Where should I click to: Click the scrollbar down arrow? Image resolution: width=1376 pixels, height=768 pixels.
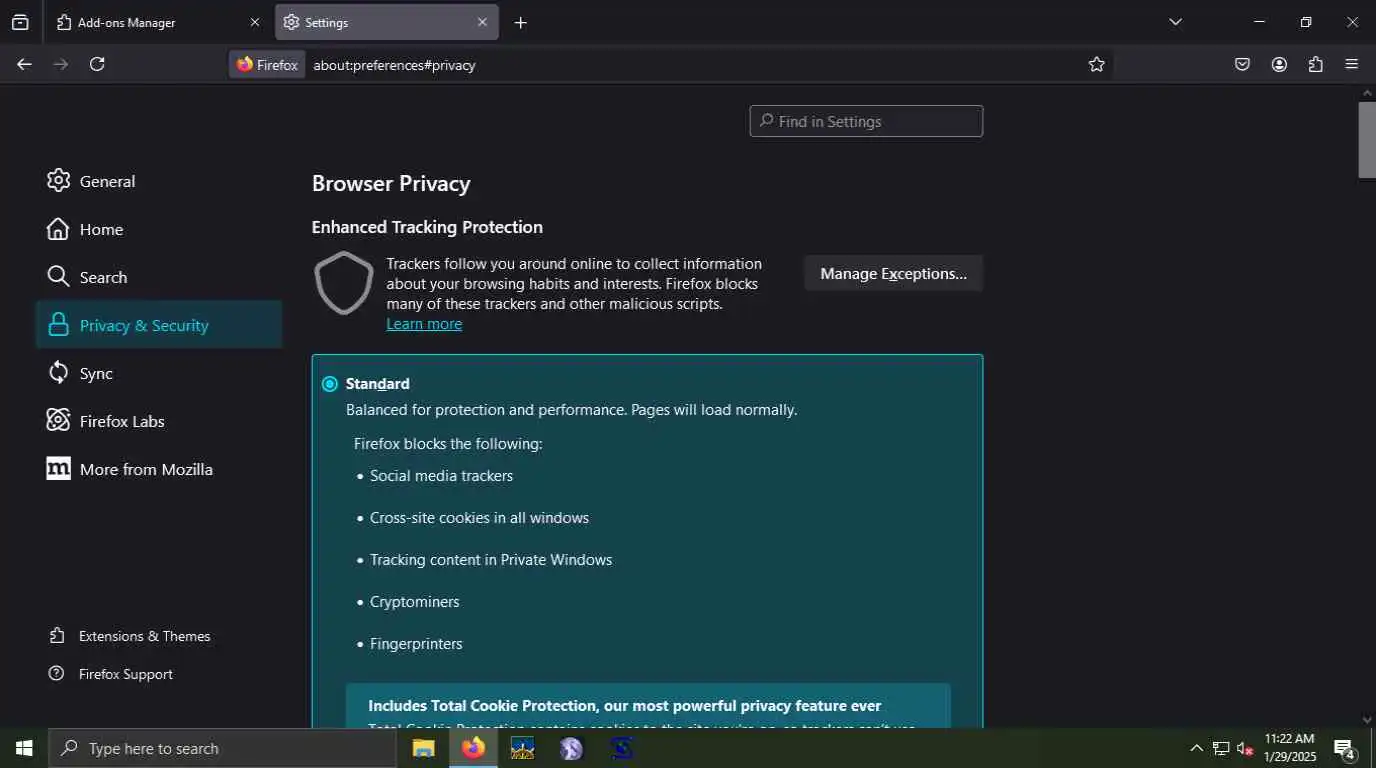(1367, 719)
